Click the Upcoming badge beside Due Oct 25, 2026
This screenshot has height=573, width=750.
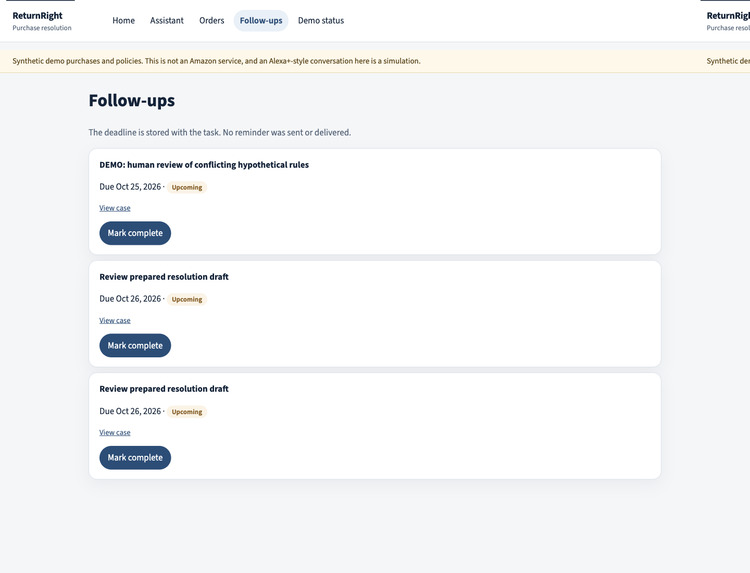click(187, 187)
